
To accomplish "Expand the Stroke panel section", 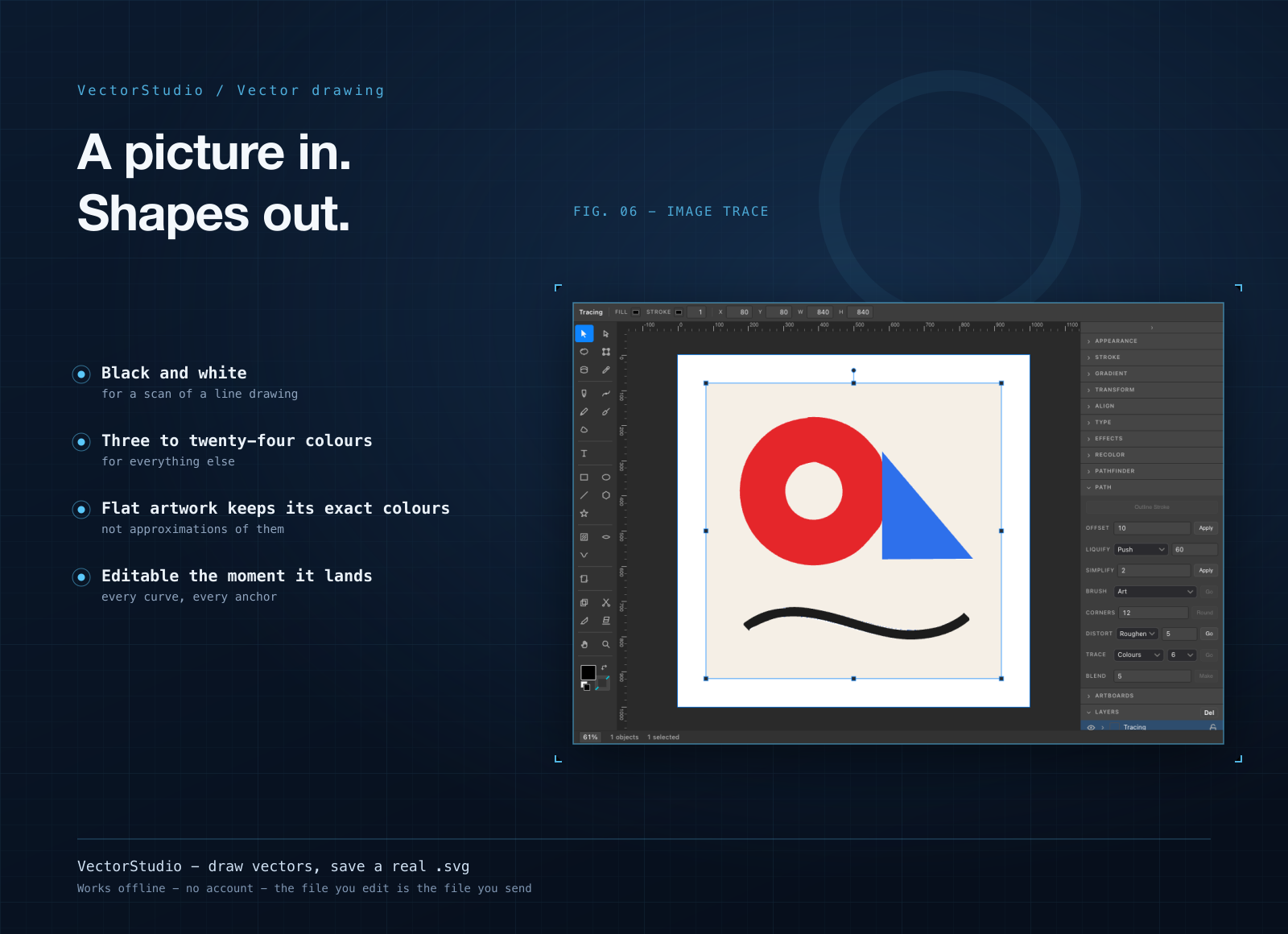I will [x=1151, y=357].
